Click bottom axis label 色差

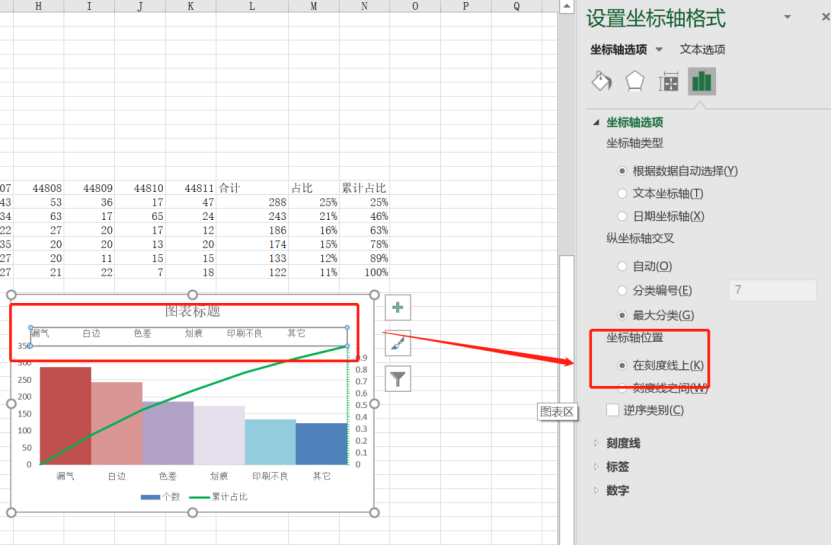[x=167, y=476]
